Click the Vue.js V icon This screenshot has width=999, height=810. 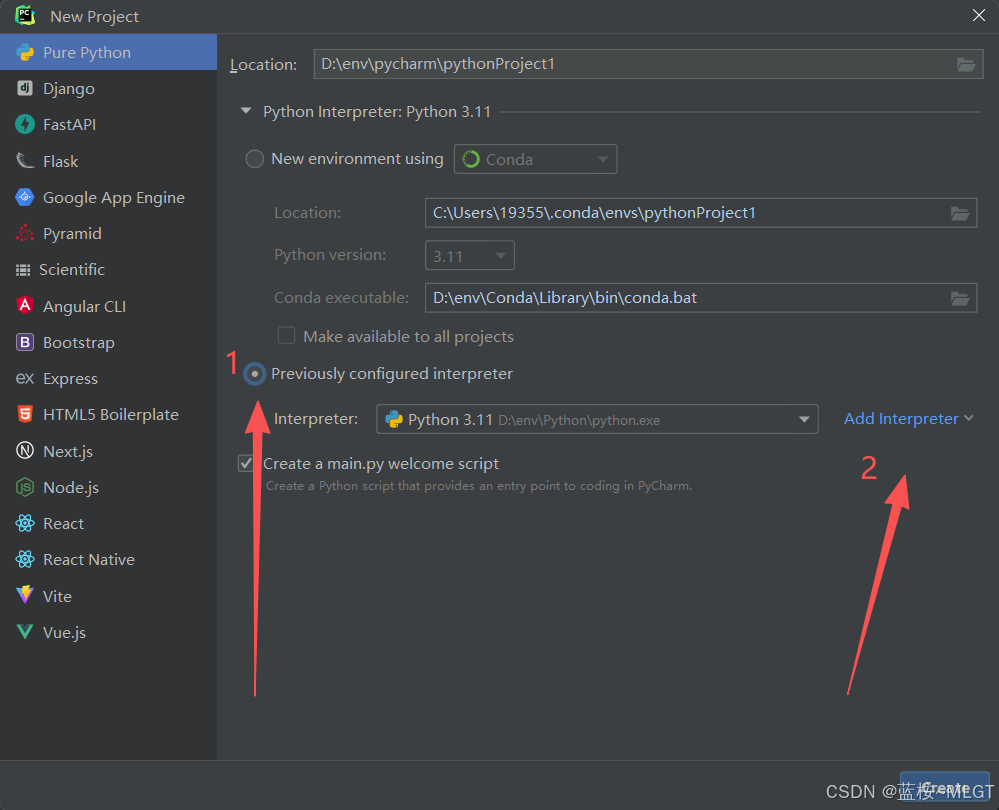[x=25, y=632]
